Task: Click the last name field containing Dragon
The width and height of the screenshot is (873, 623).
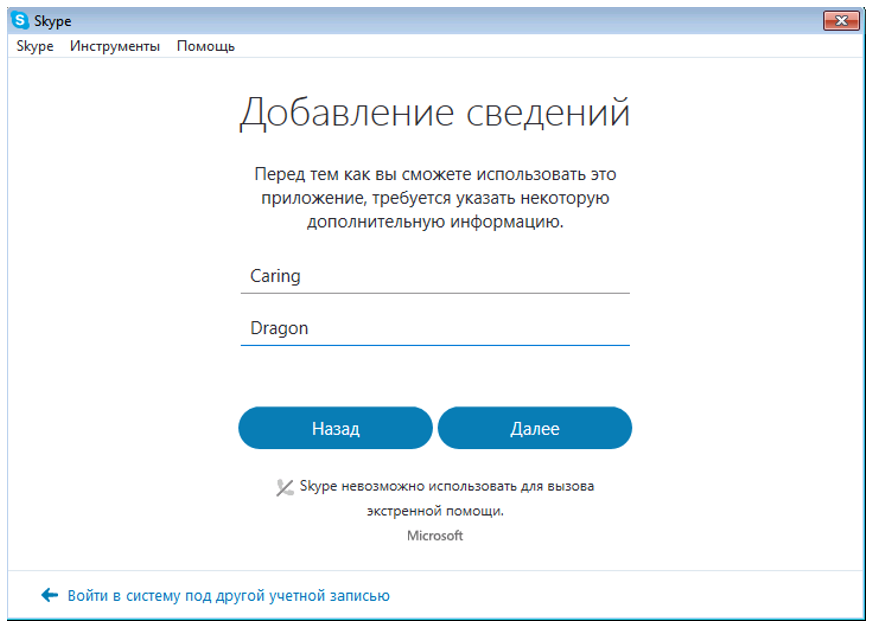Action: click(x=435, y=328)
